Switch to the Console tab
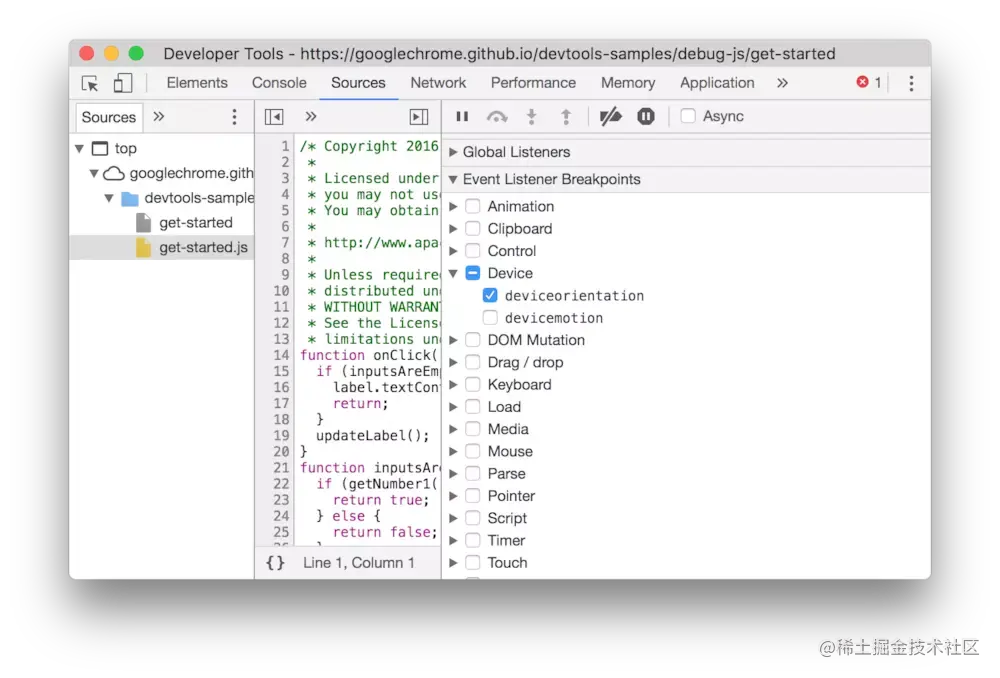 [x=279, y=83]
